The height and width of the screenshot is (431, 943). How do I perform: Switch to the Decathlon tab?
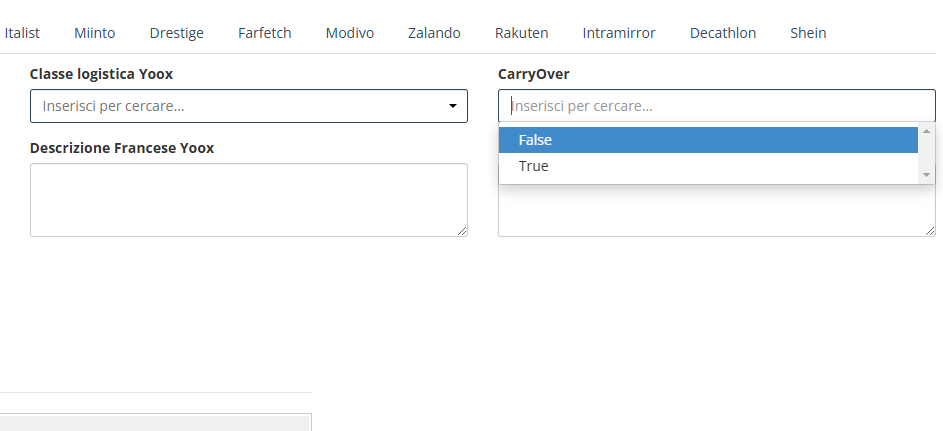coord(723,33)
